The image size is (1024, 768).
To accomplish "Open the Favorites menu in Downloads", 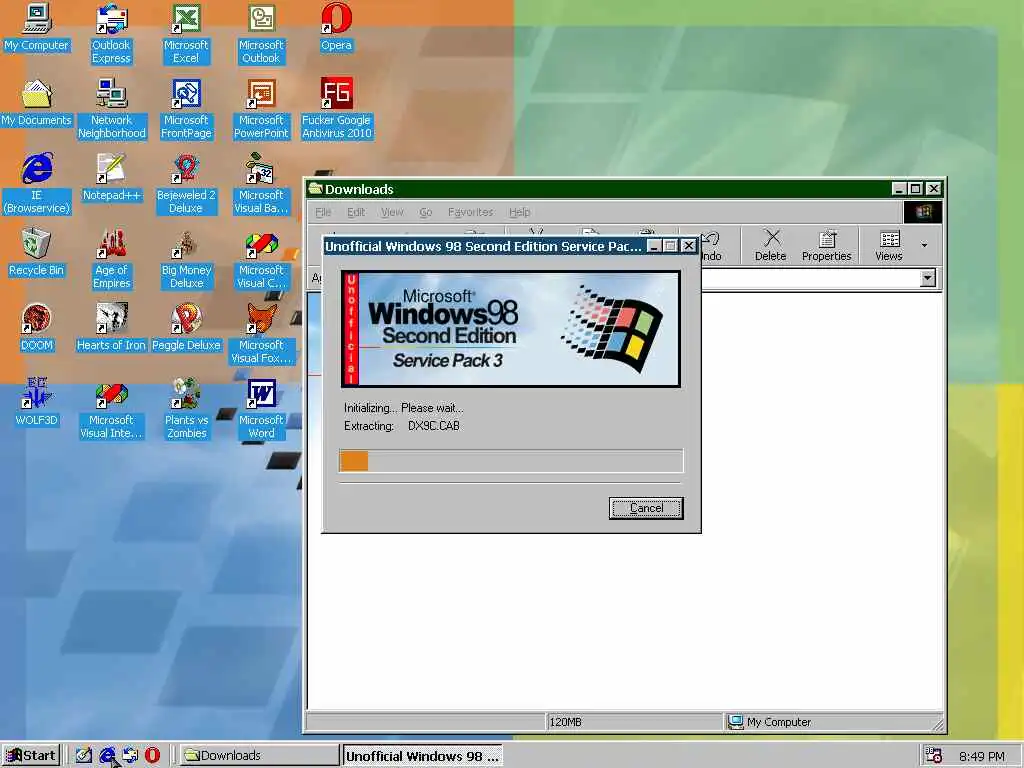I will (x=470, y=212).
